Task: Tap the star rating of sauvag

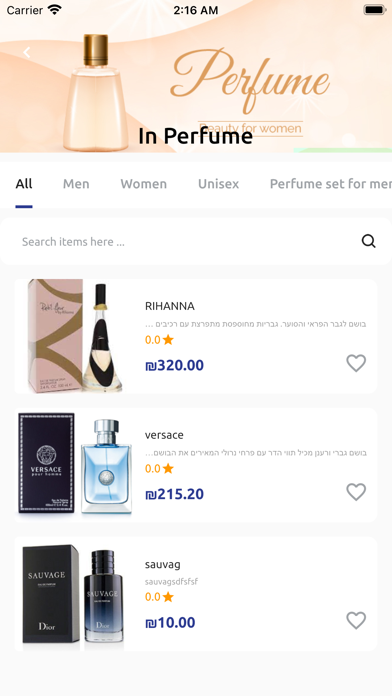Action: tap(159, 597)
